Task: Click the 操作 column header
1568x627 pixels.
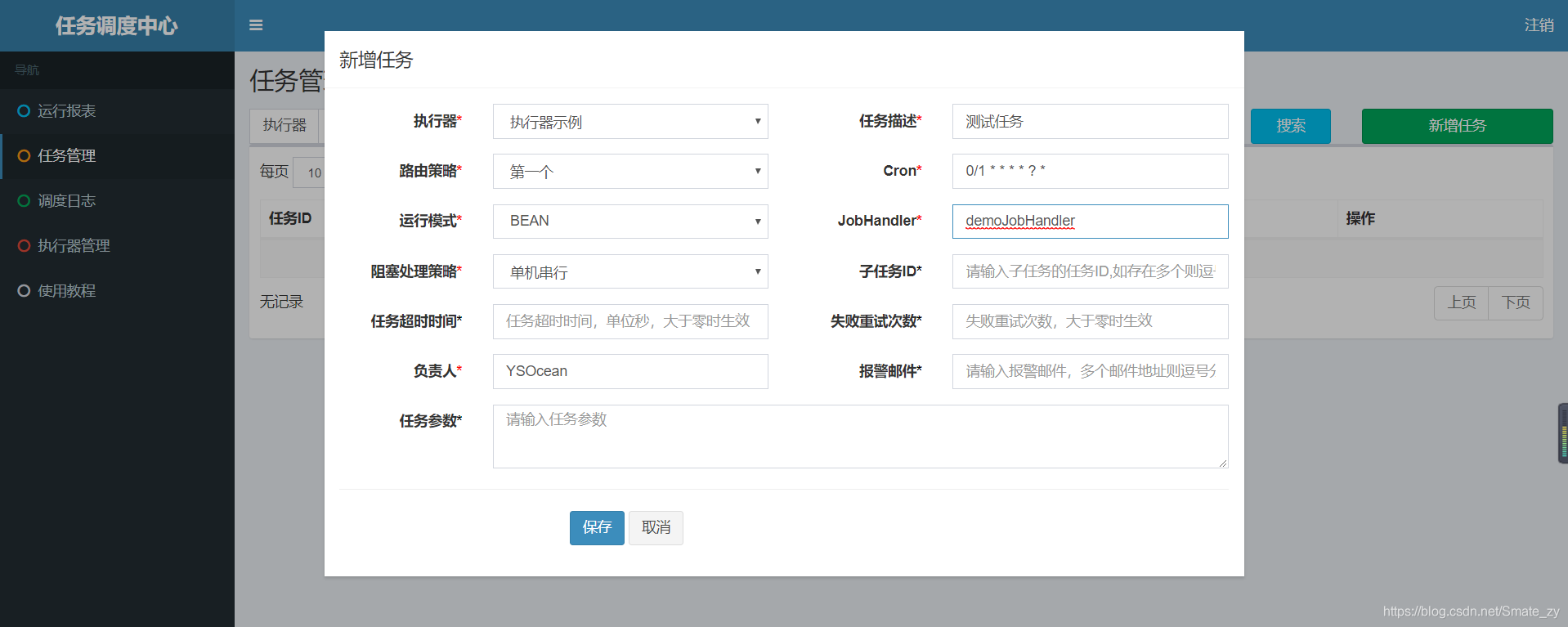Action: click(x=1360, y=218)
